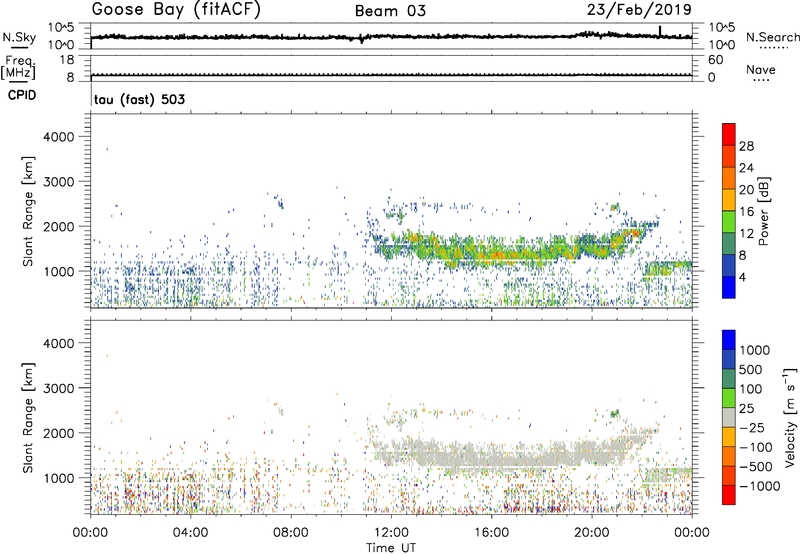800x554 pixels.
Task: Click the Velocity panel 'Slant Range [km]' label
Action: point(28,418)
